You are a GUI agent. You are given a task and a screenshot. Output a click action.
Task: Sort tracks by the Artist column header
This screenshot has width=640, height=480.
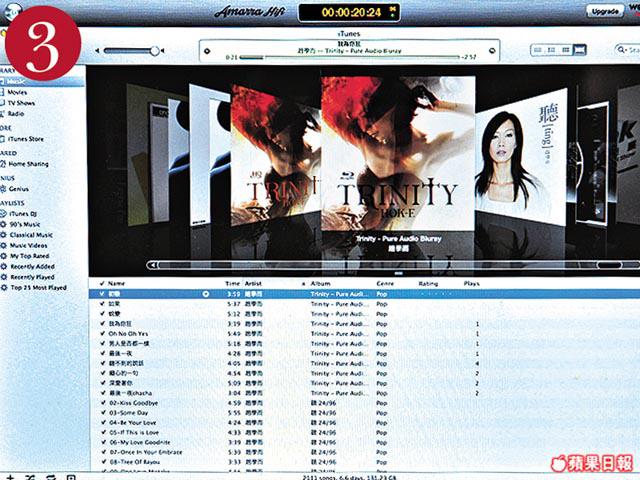[x=255, y=285]
